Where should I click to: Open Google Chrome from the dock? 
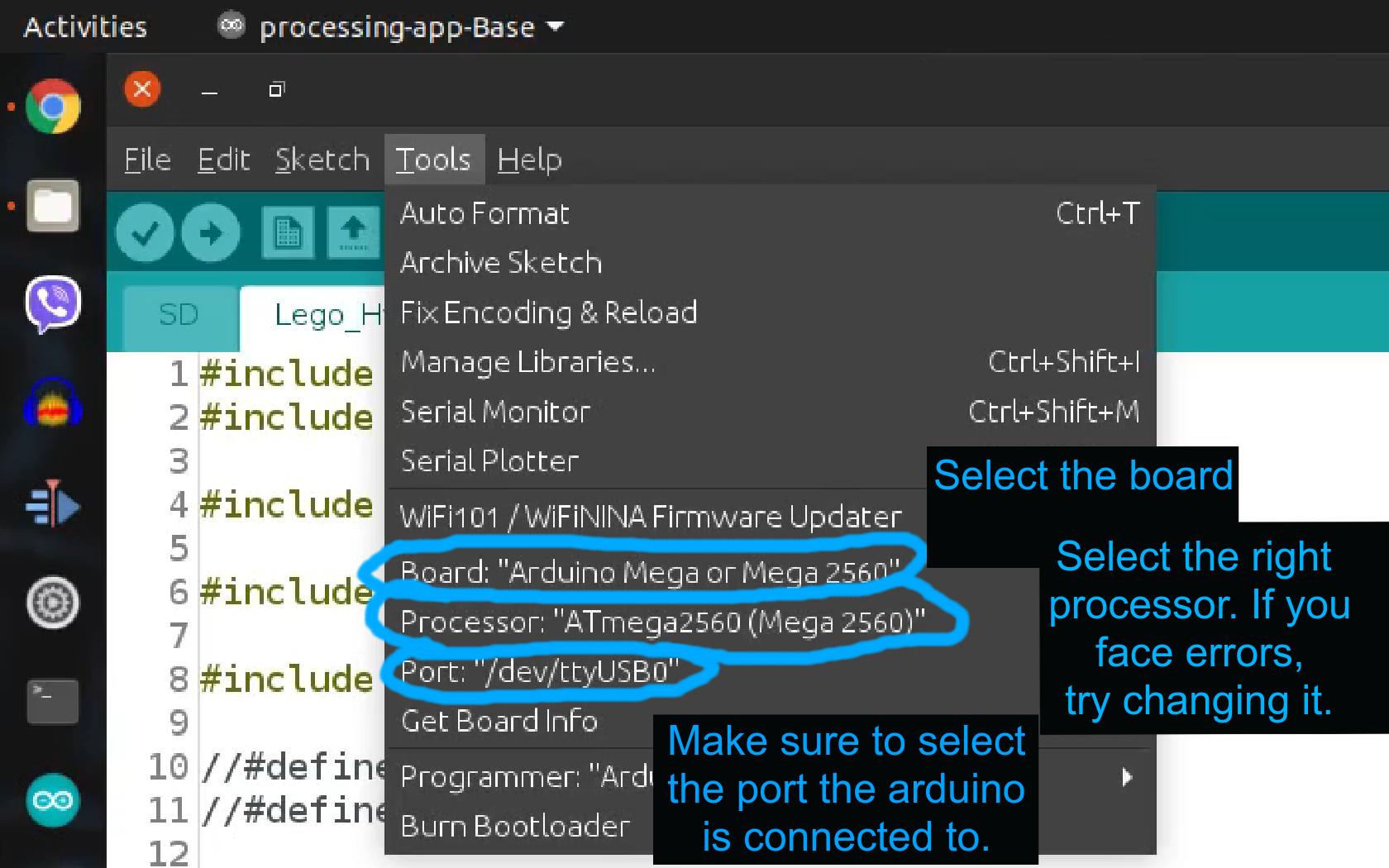(53, 107)
